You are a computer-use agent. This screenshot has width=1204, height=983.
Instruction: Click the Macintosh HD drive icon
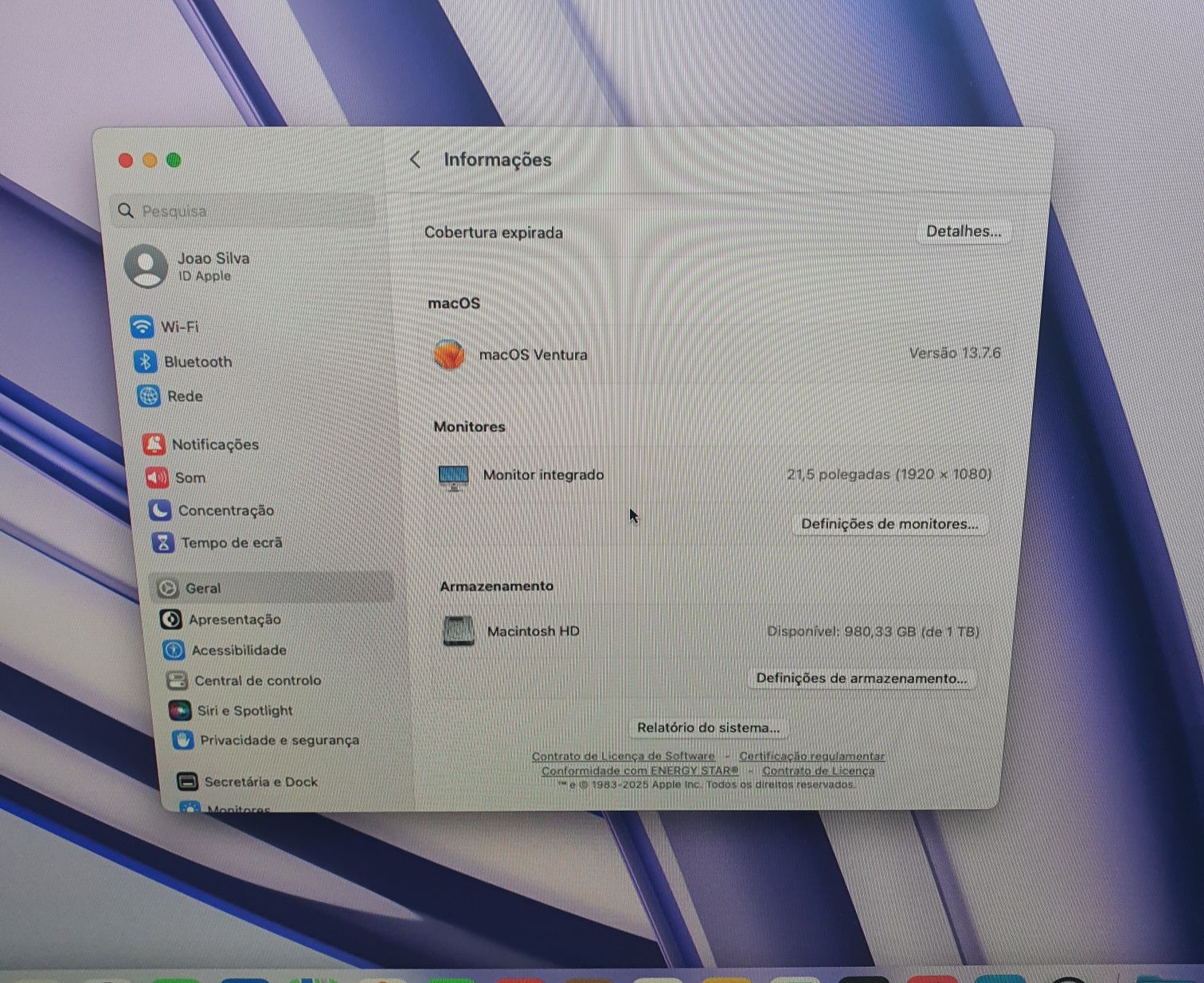point(459,631)
